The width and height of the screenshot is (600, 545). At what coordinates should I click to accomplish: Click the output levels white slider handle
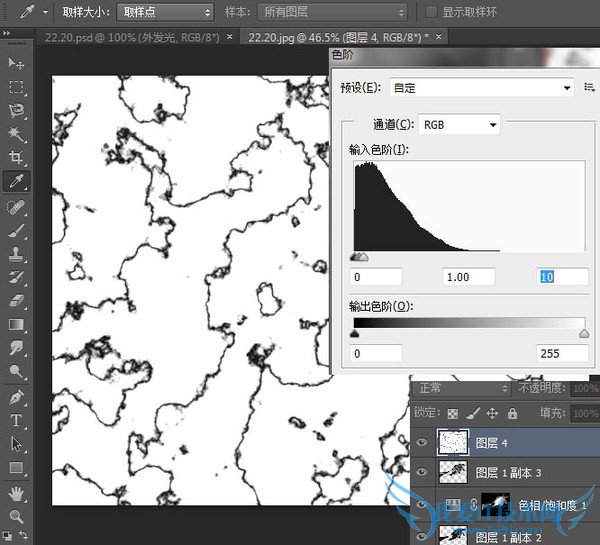[x=584, y=335]
